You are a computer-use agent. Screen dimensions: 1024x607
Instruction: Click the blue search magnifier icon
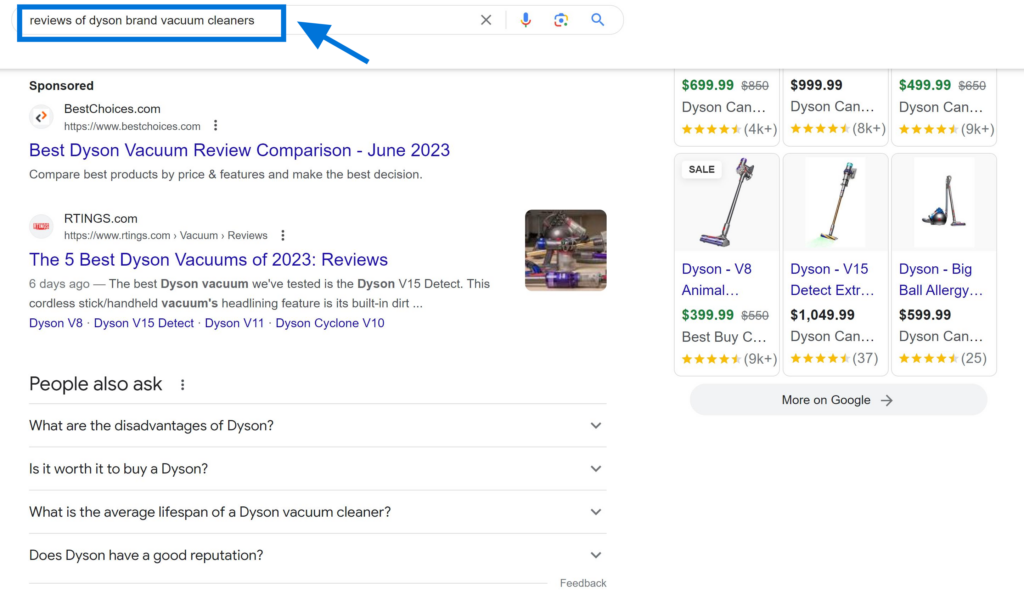[597, 19]
